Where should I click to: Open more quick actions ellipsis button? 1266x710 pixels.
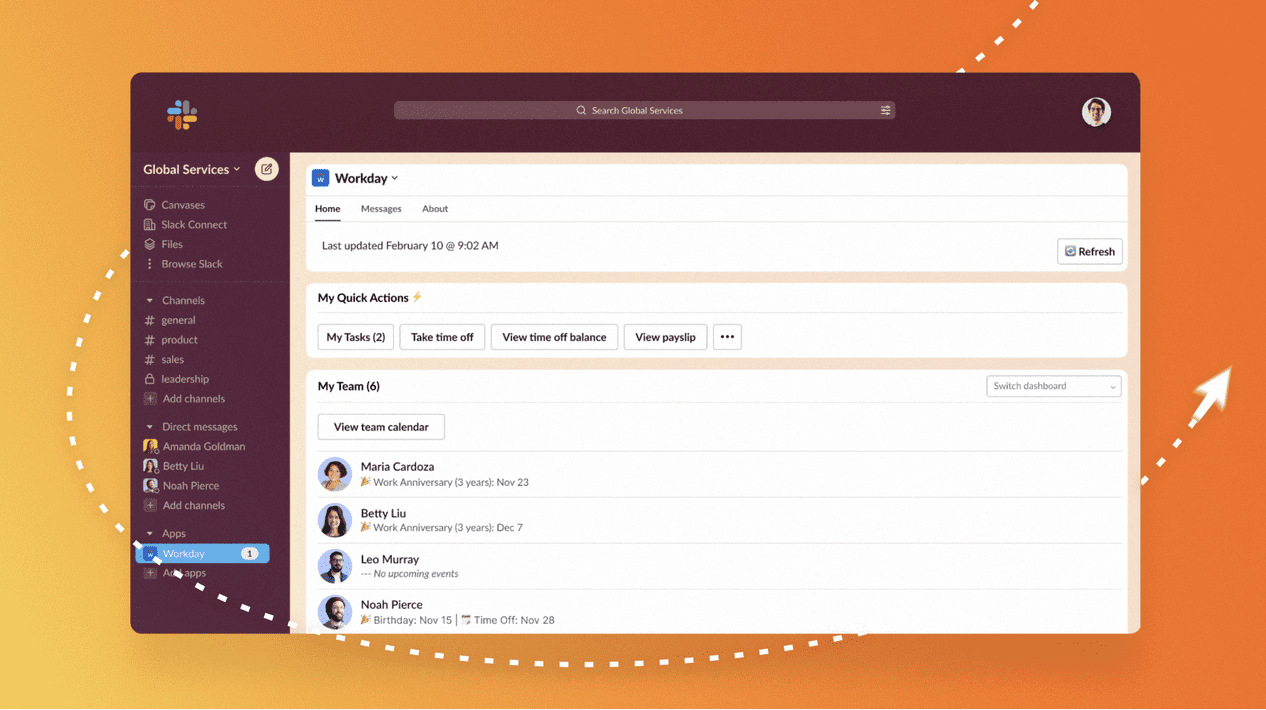point(727,337)
